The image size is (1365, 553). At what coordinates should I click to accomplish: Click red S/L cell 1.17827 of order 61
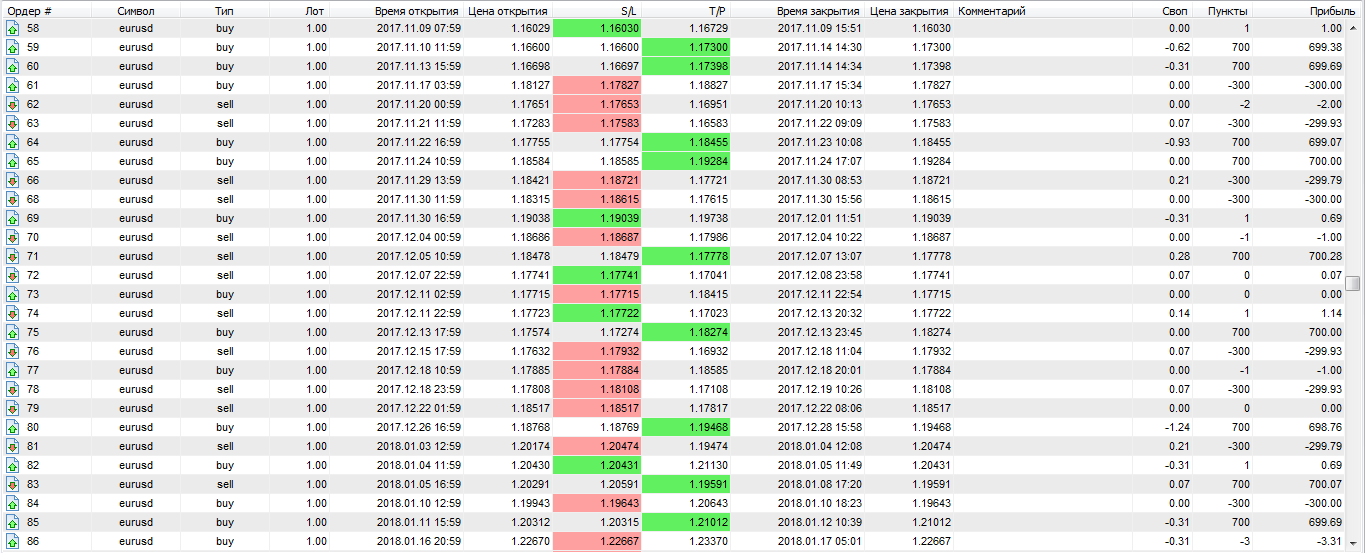point(597,85)
